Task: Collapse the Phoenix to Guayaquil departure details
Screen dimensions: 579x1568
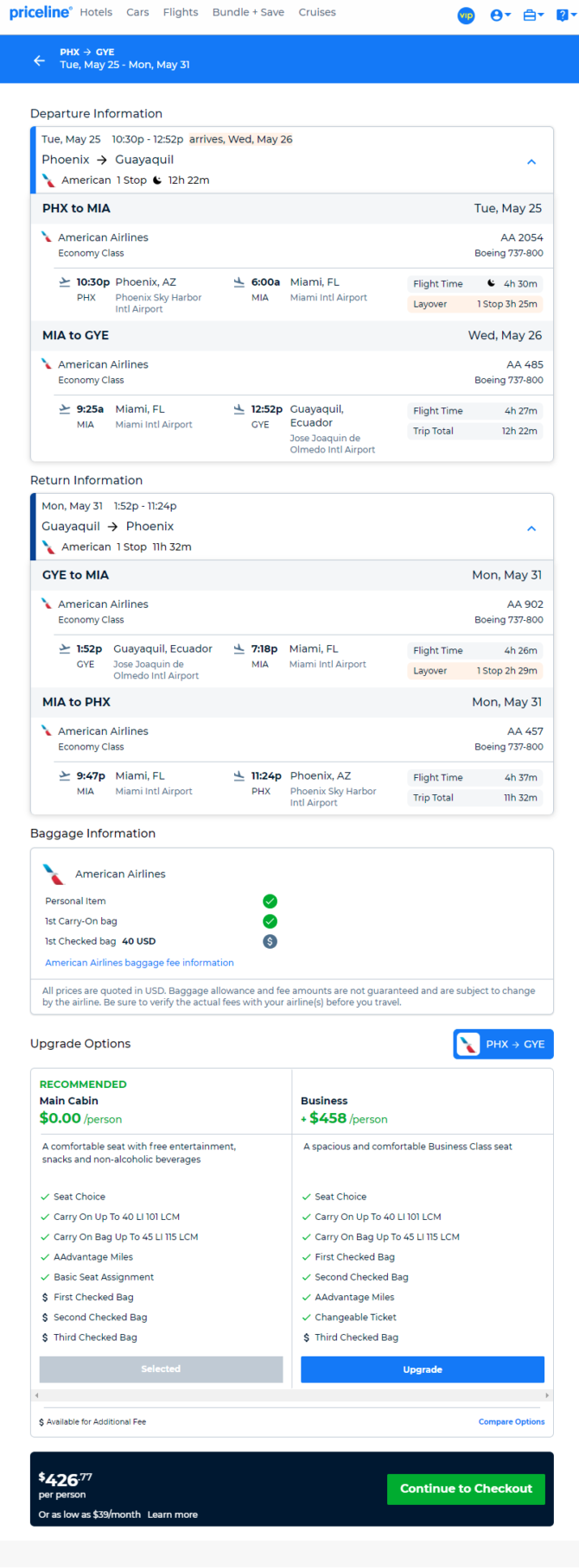Action: pos(531,161)
